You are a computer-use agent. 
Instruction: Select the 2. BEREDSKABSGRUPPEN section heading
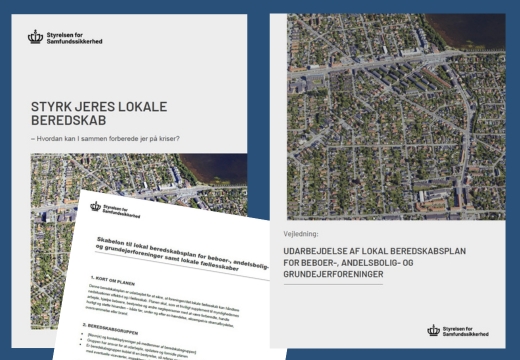coord(110,328)
